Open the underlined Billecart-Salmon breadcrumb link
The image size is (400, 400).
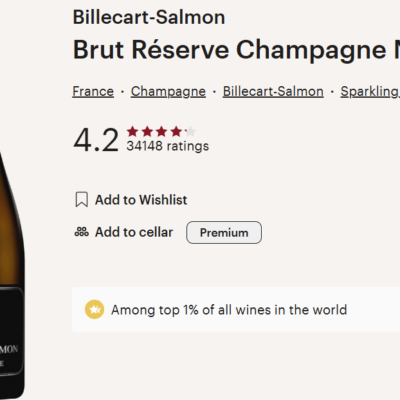[273, 92]
